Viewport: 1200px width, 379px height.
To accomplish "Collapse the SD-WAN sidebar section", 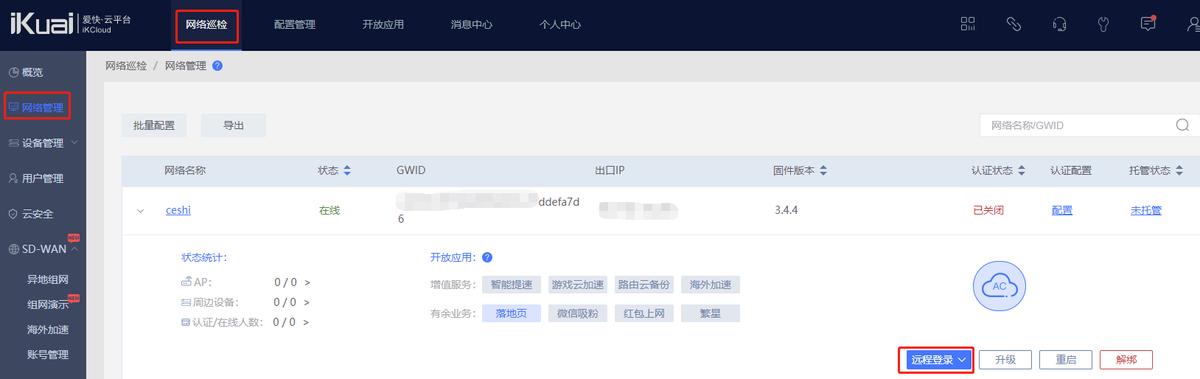I will pos(43,249).
